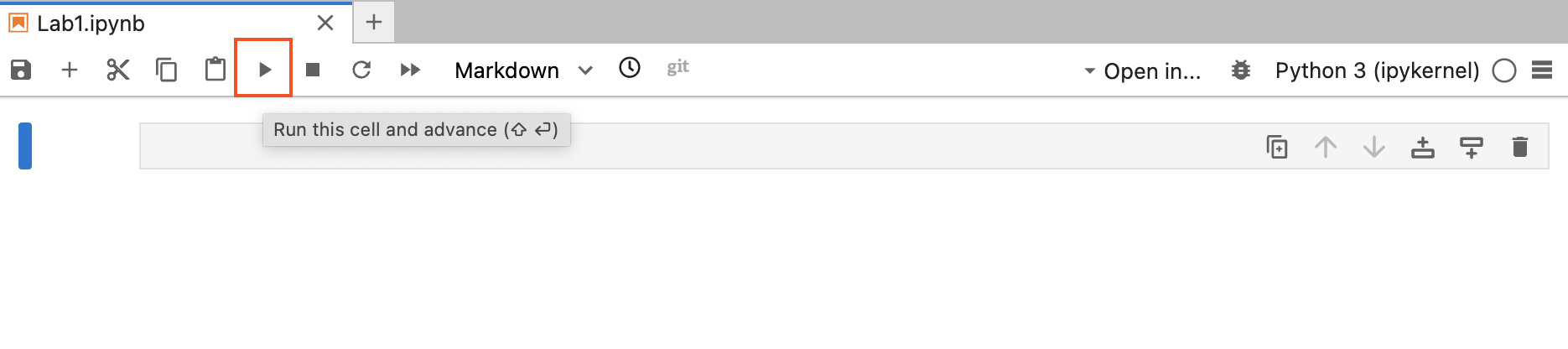Cut the selected cell with the scissors icon
Screen dimensions: 1568x349
(x=118, y=70)
